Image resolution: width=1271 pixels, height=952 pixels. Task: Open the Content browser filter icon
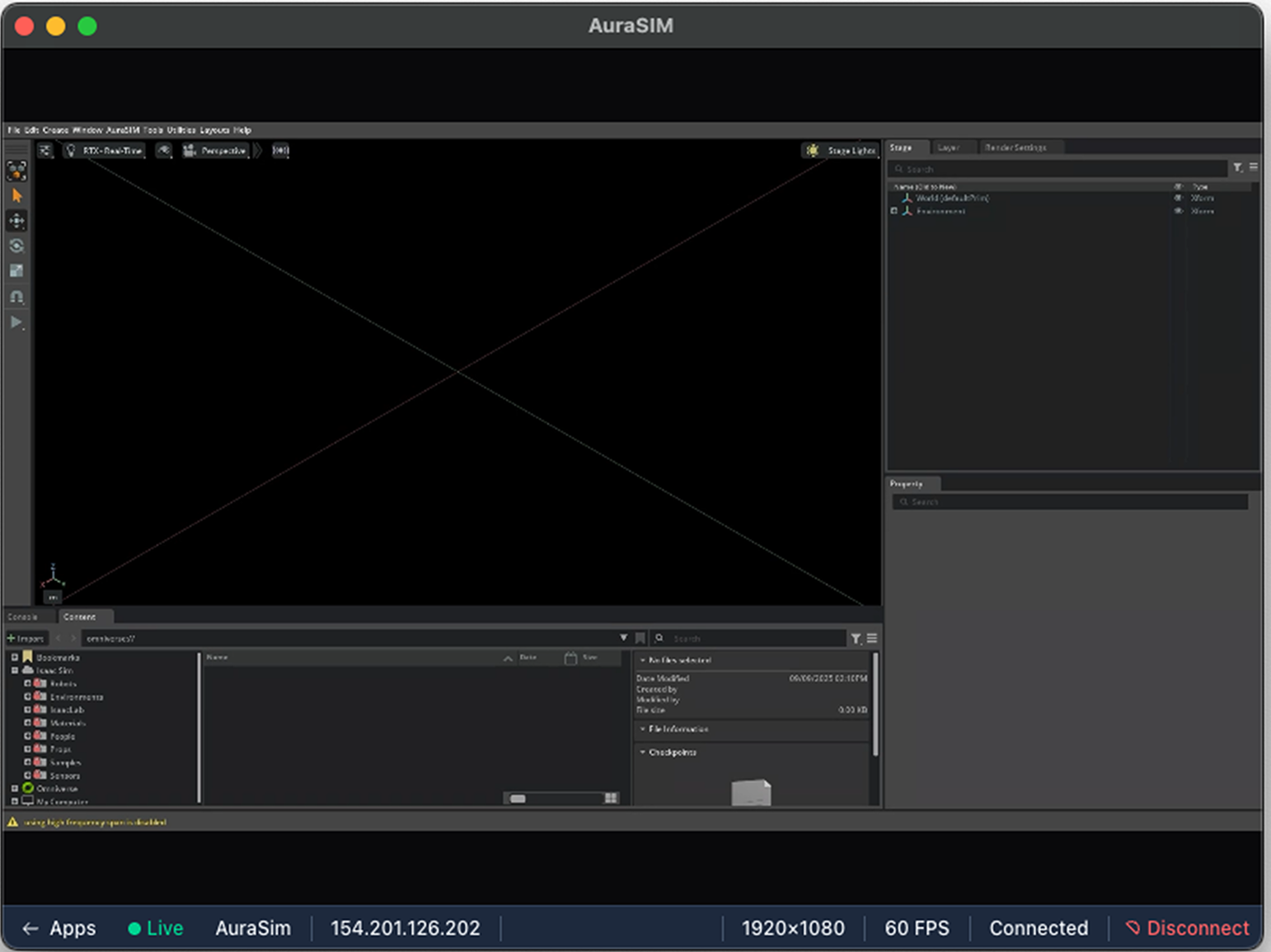856,639
